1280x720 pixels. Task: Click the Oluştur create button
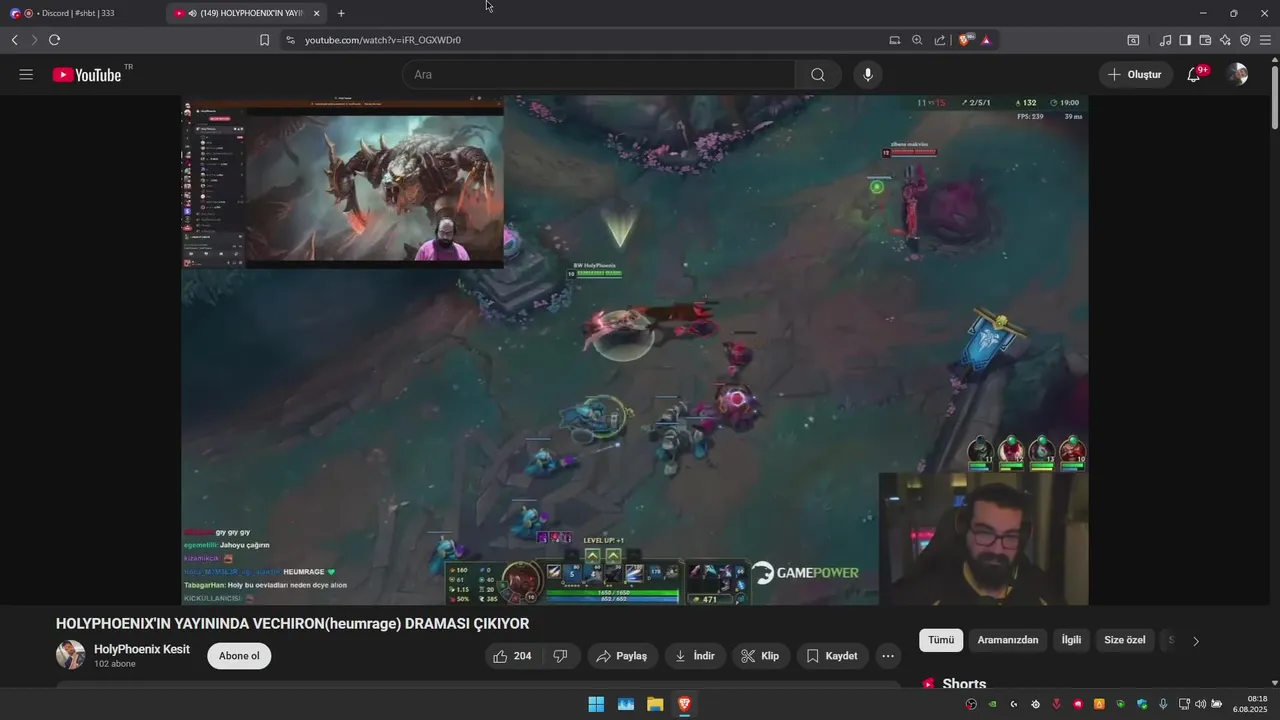[1136, 75]
